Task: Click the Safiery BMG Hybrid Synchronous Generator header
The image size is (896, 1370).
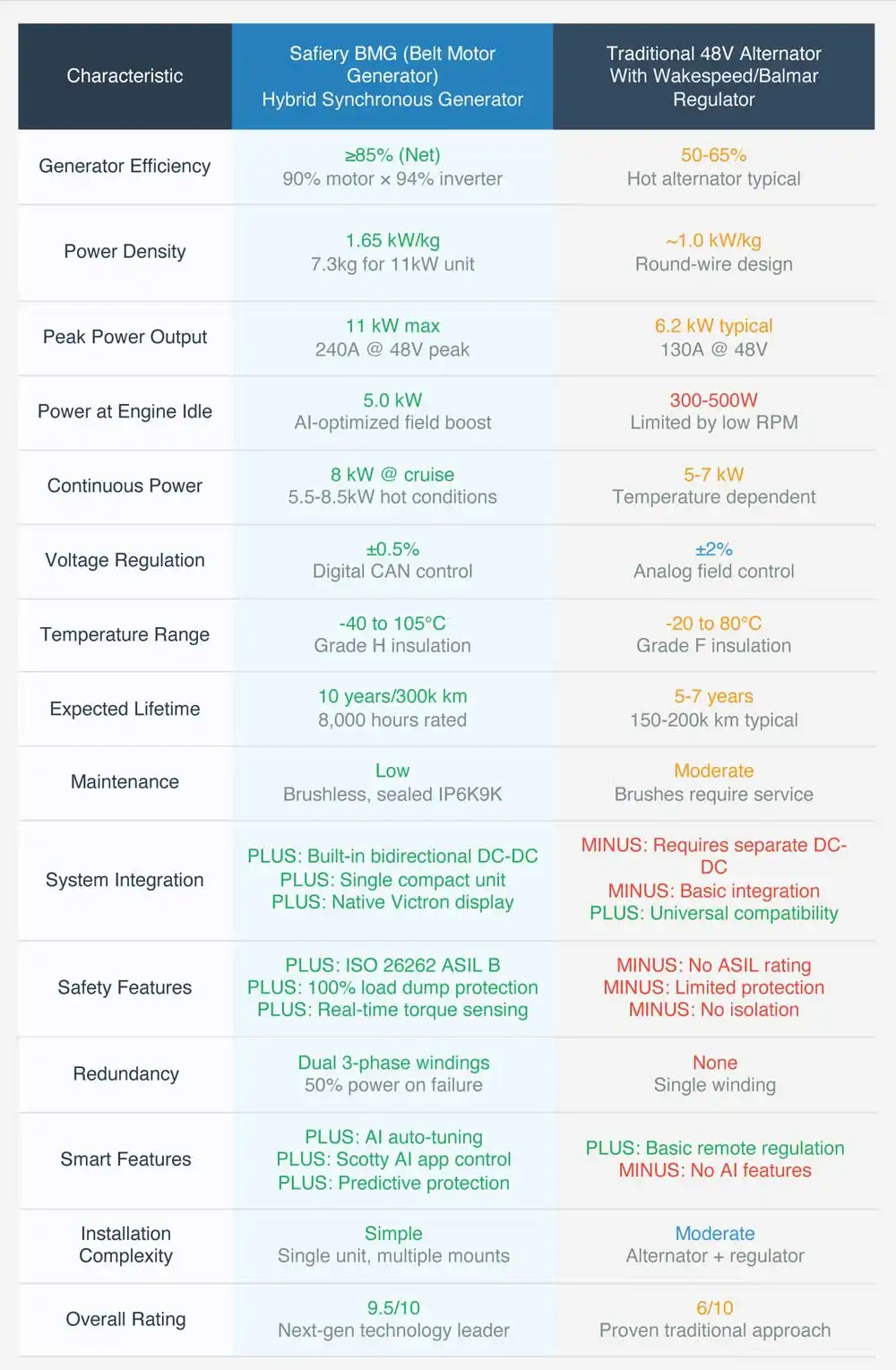Action: click(392, 76)
